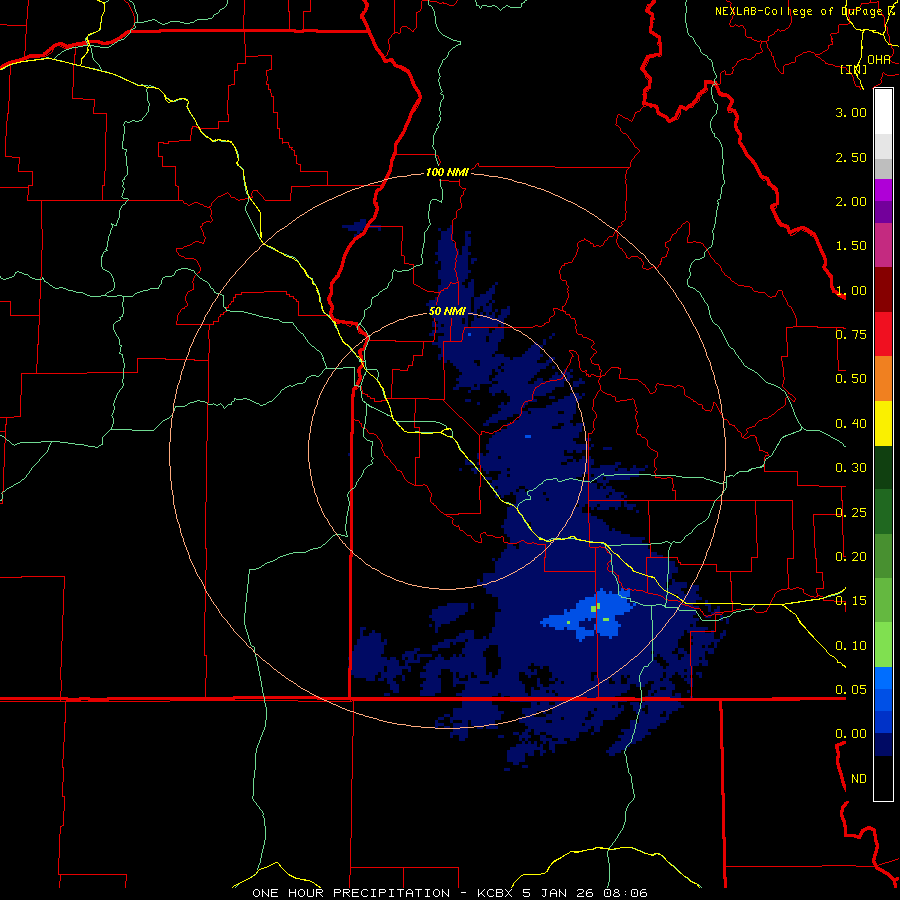The width and height of the screenshot is (900, 900).
Task: Pick the bright red 0.75 legend swatch
Action: [883, 334]
